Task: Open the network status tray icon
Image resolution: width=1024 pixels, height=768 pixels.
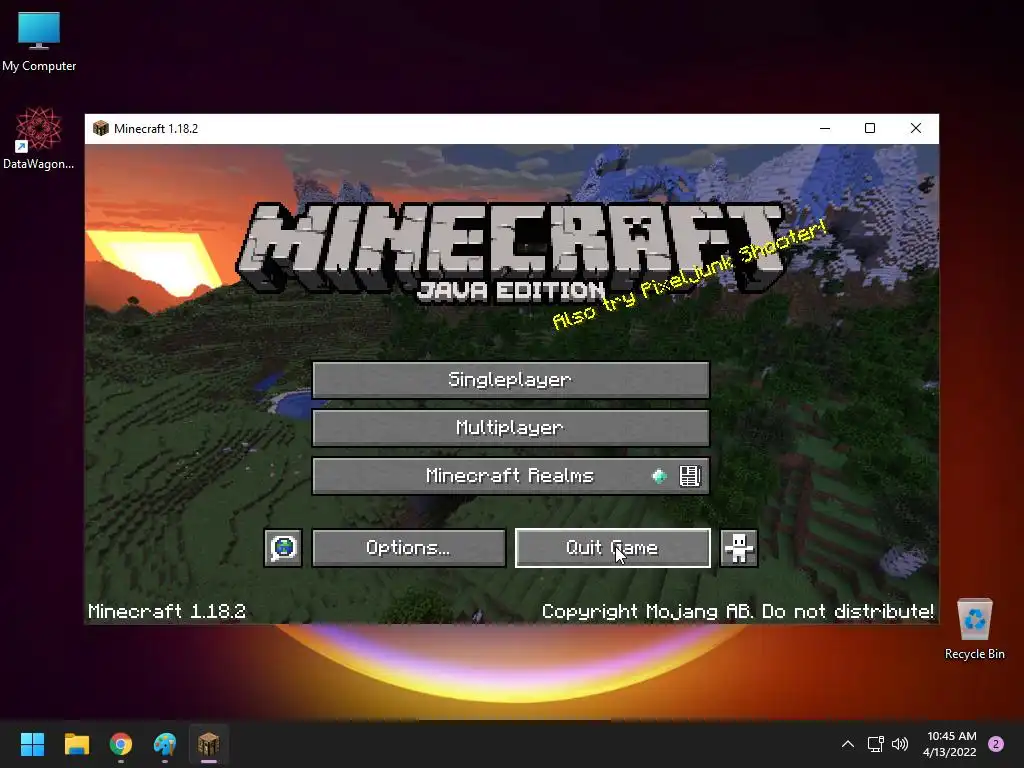Action: 875,744
